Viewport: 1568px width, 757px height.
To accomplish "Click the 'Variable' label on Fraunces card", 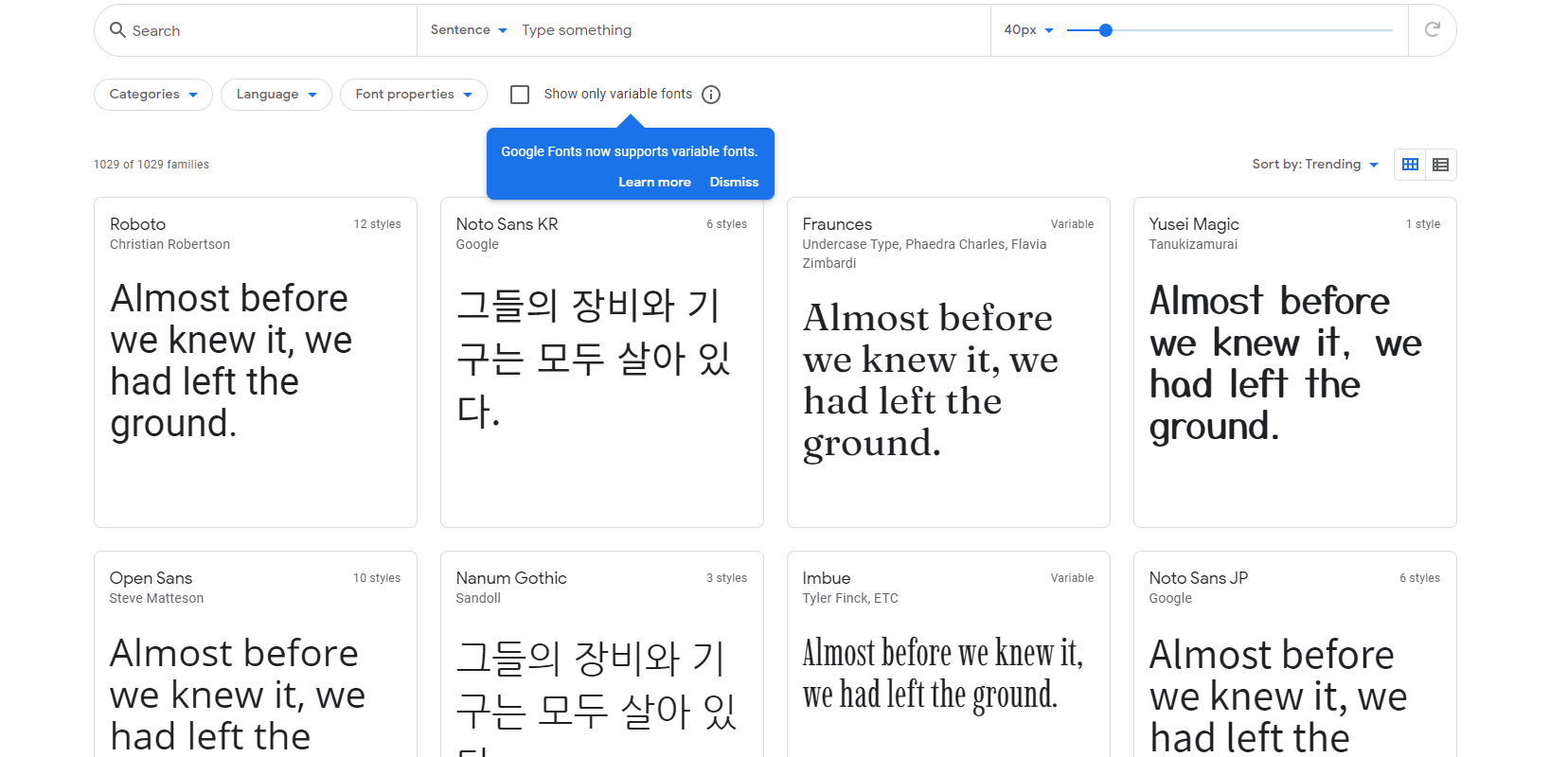I will [x=1072, y=224].
